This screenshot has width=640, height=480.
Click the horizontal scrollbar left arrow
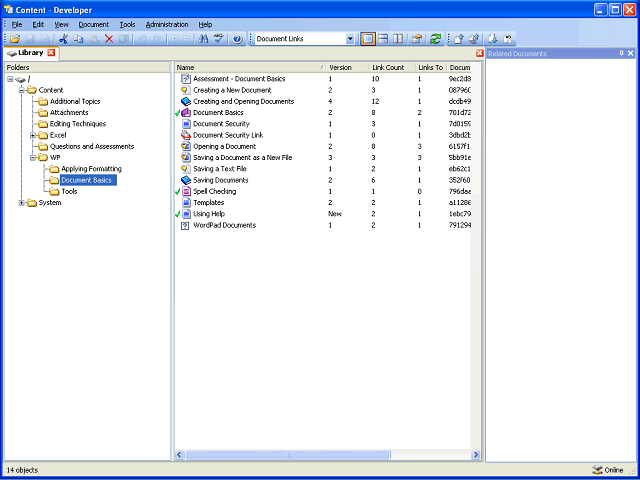coord(180,455)
